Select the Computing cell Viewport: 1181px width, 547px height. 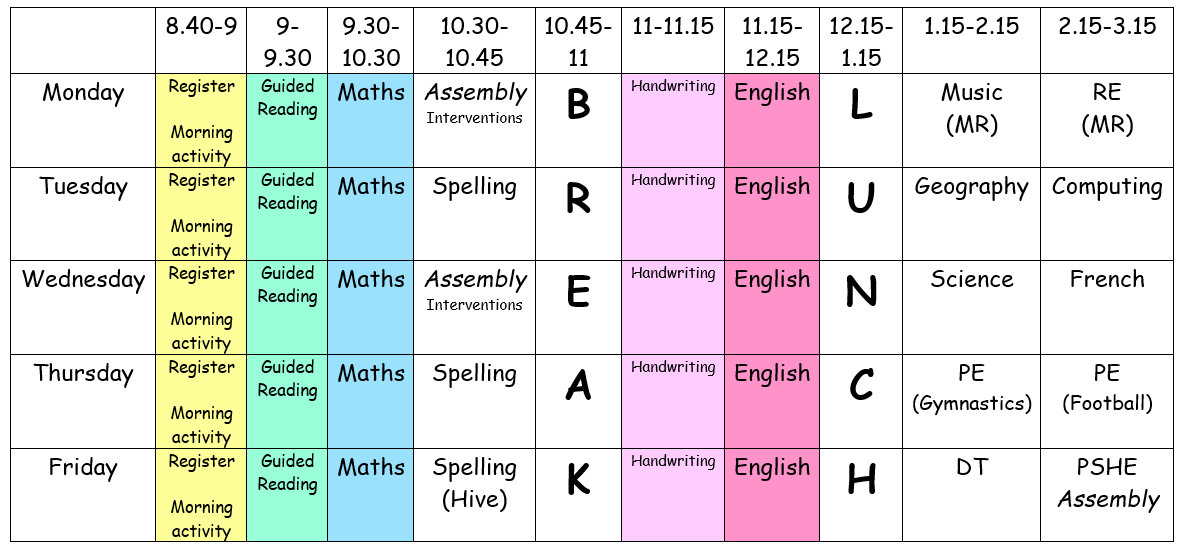(1106, 187)
